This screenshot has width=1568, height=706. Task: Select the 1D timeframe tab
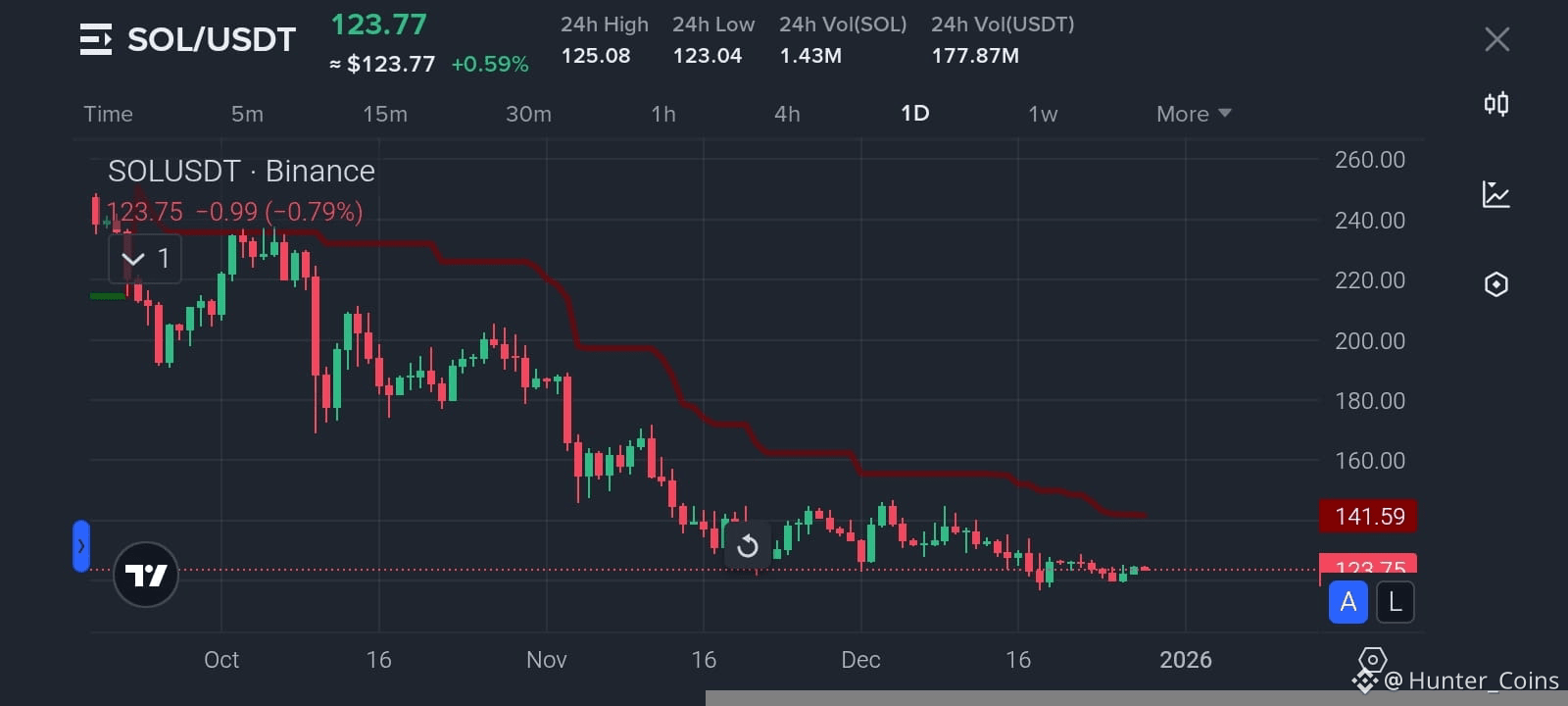click(915, 114)
